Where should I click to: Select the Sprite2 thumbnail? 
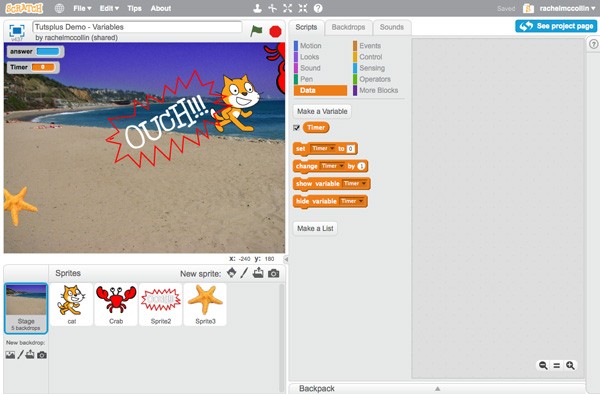click(161, 304)
